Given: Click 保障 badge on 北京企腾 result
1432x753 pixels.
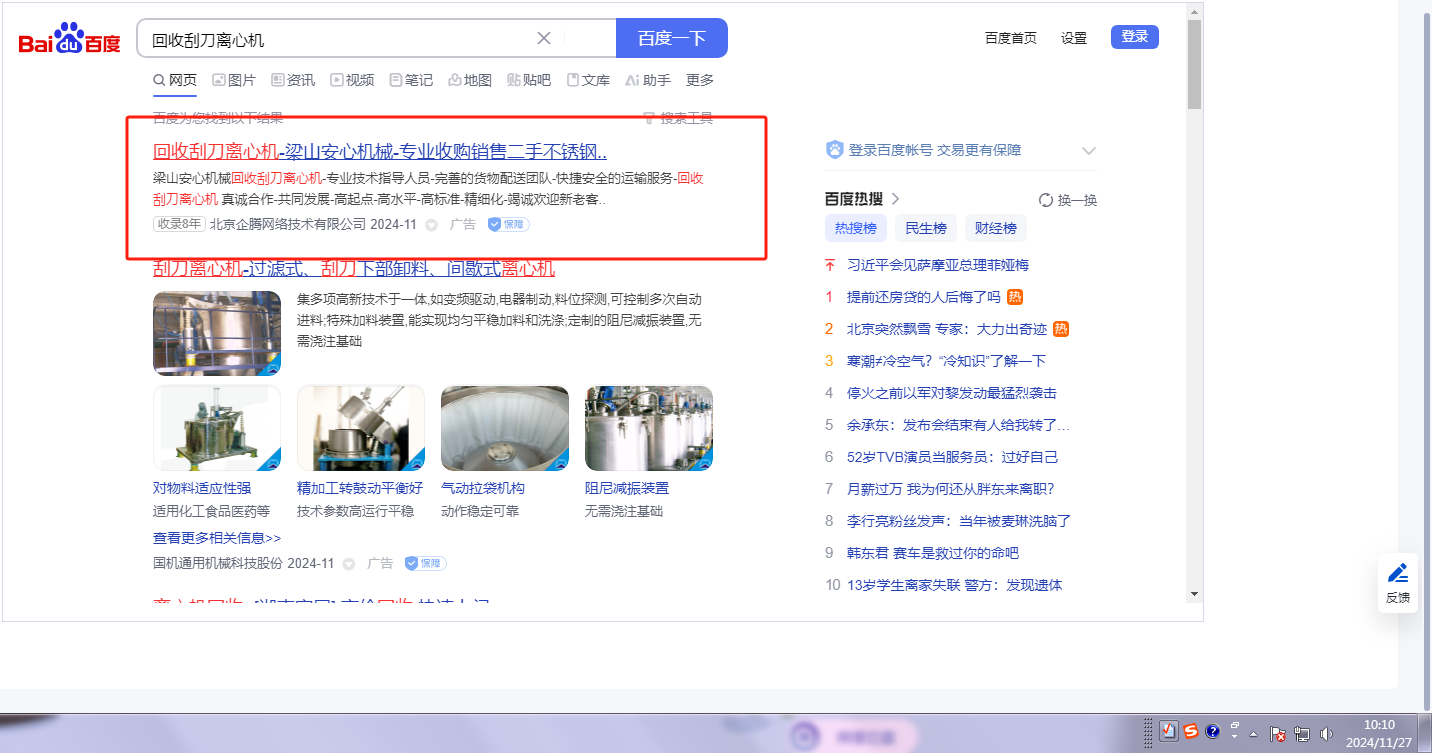Looking at the screenshot, I should [509, 224].
